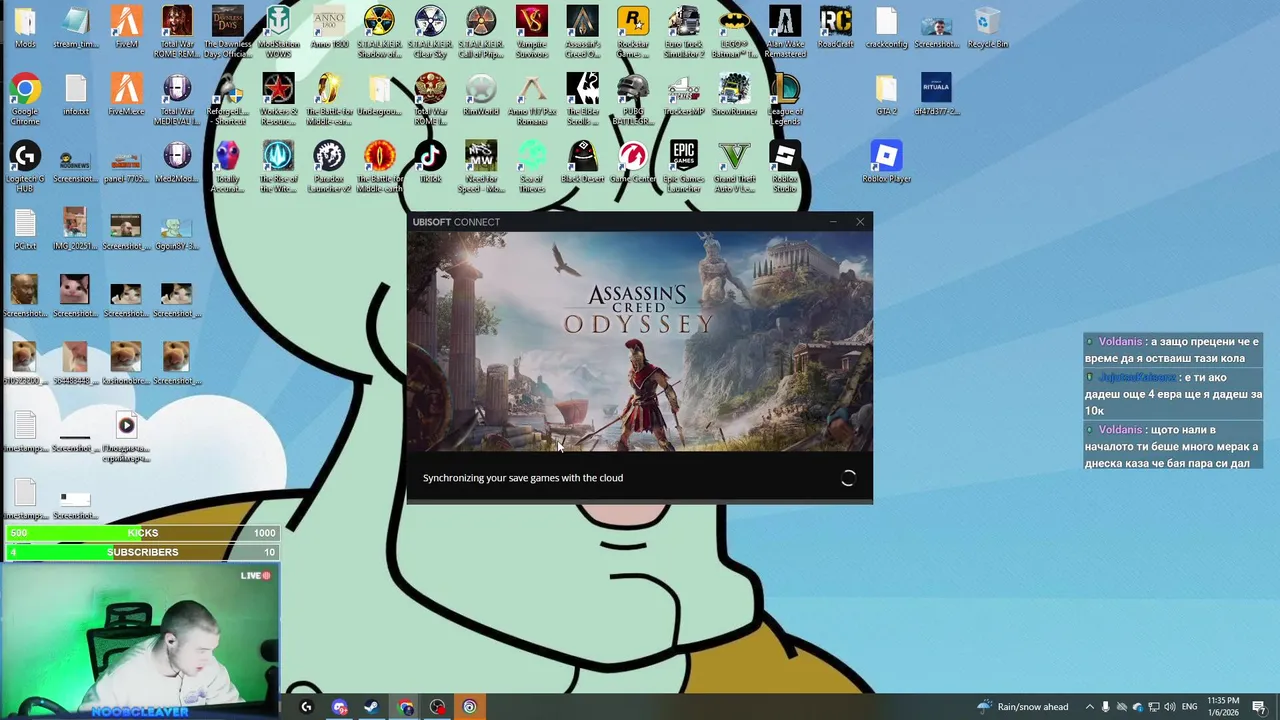Open Logitech G HUB from taskbar
This screenshot has height=720, width=1280.
click(306, 707)
